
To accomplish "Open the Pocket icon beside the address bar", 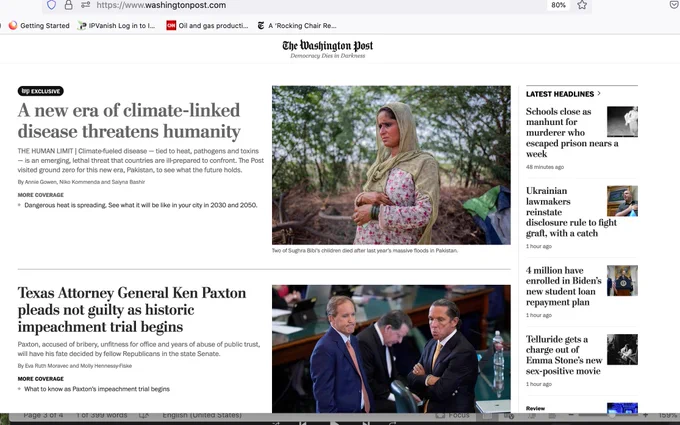I will (x=674, y=5).
